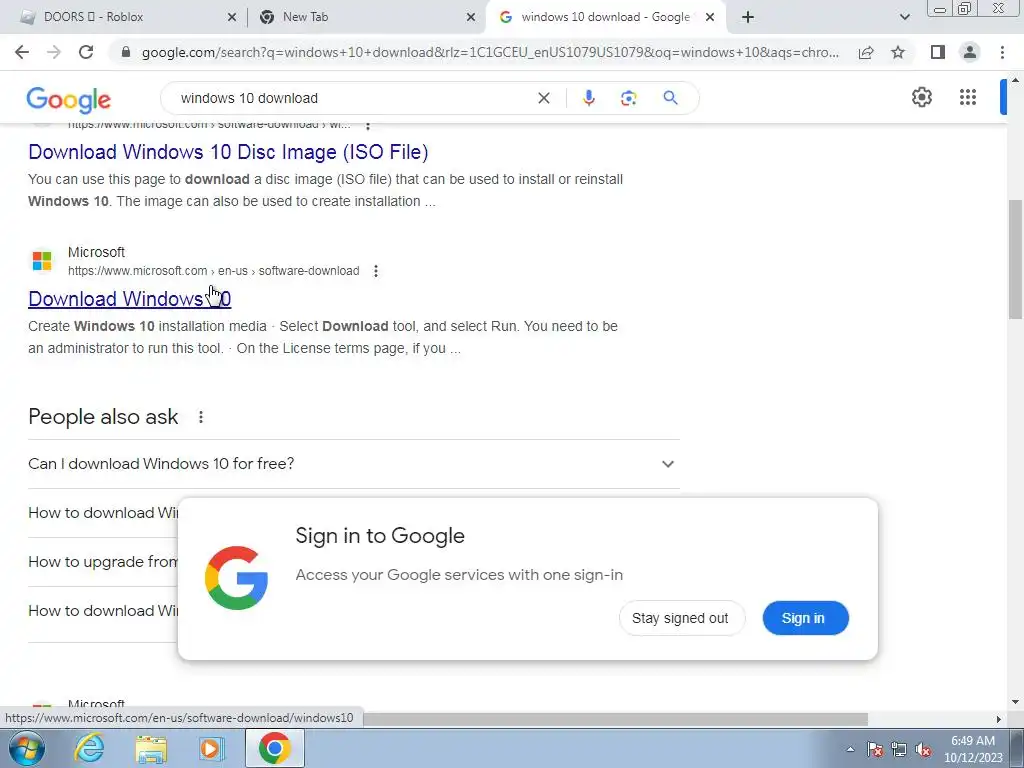
Task: Click the taskbar clock showing 6:49 AM
Action: [x=972, y=749]
